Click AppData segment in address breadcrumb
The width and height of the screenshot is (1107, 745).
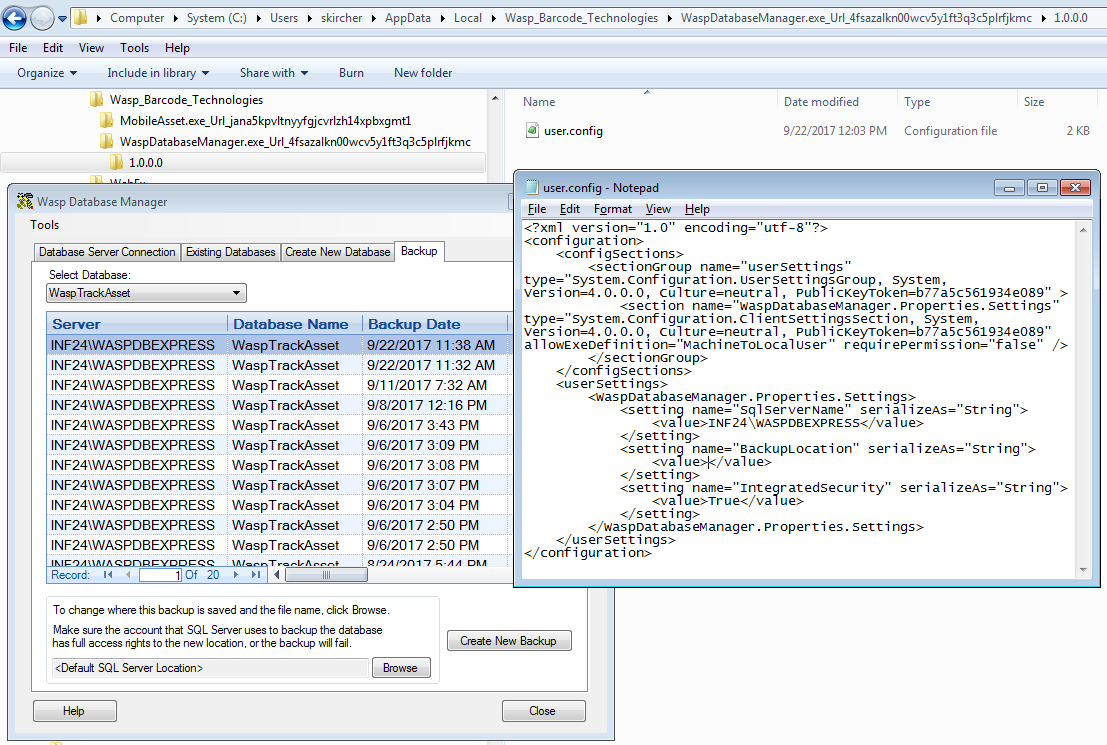(407, 18)
